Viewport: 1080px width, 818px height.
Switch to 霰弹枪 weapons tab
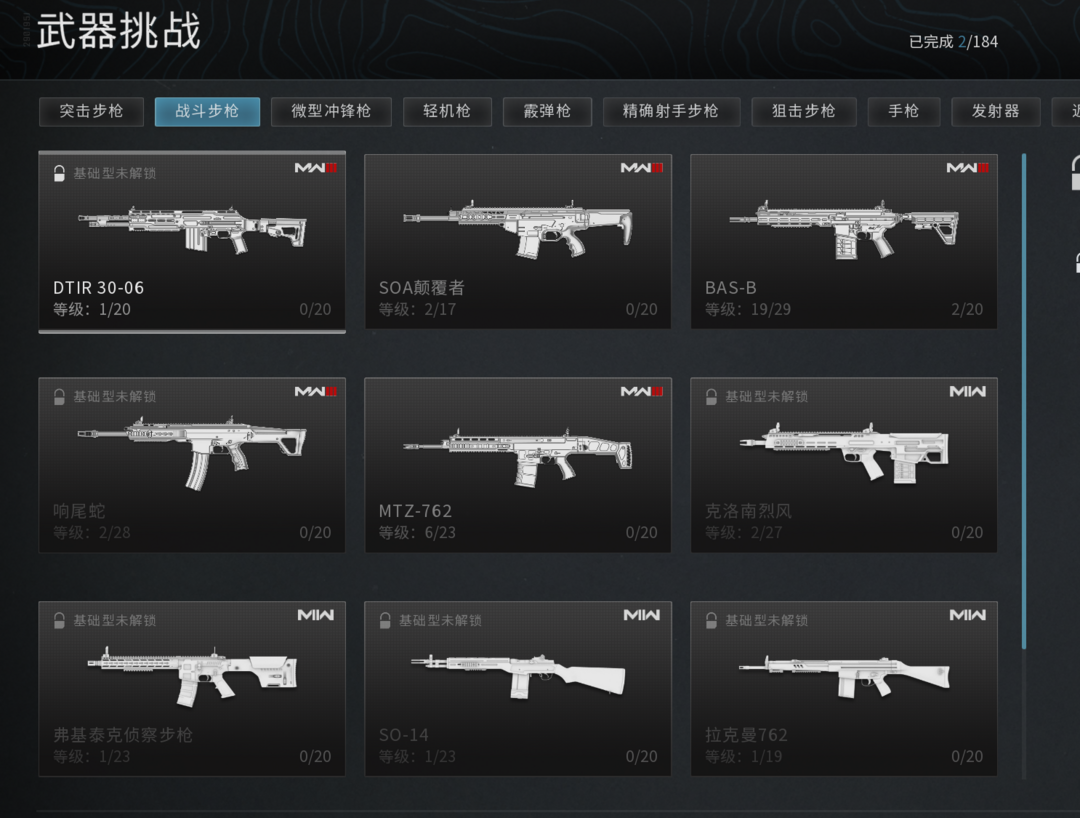click(547, 112)
